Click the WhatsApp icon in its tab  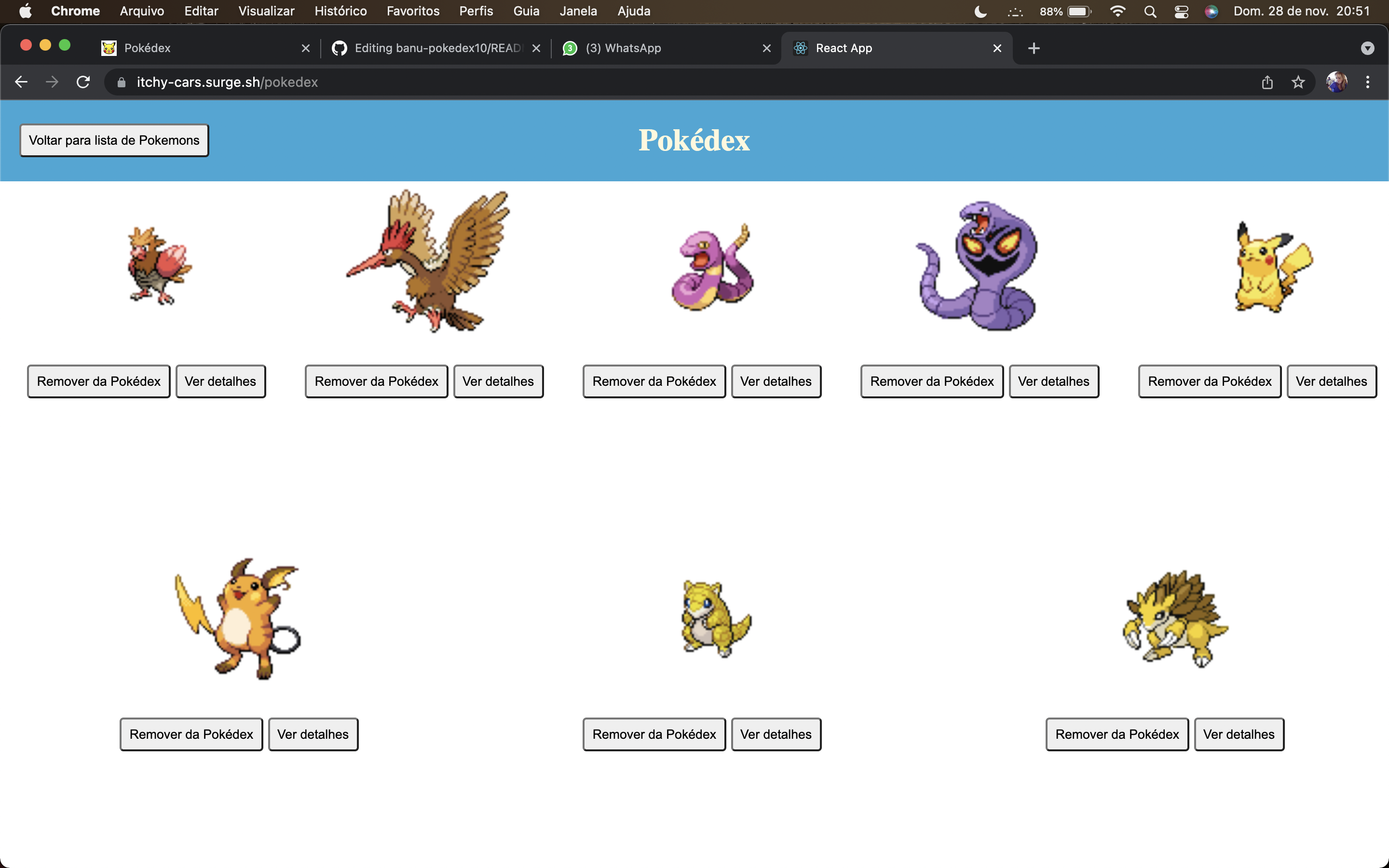click(570, 48)
